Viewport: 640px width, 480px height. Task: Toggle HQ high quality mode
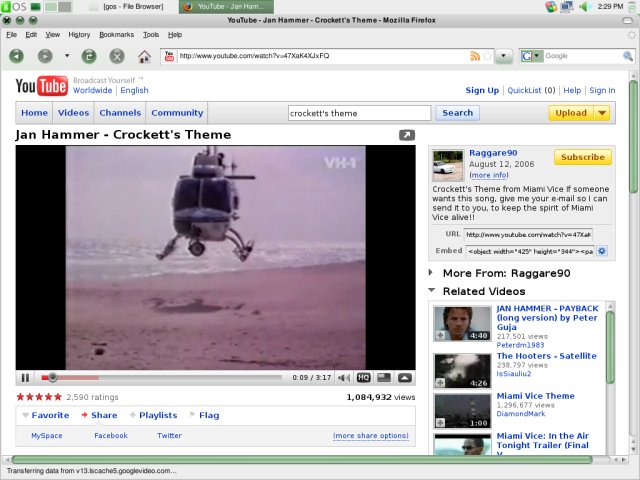click(x=363, y=378)
